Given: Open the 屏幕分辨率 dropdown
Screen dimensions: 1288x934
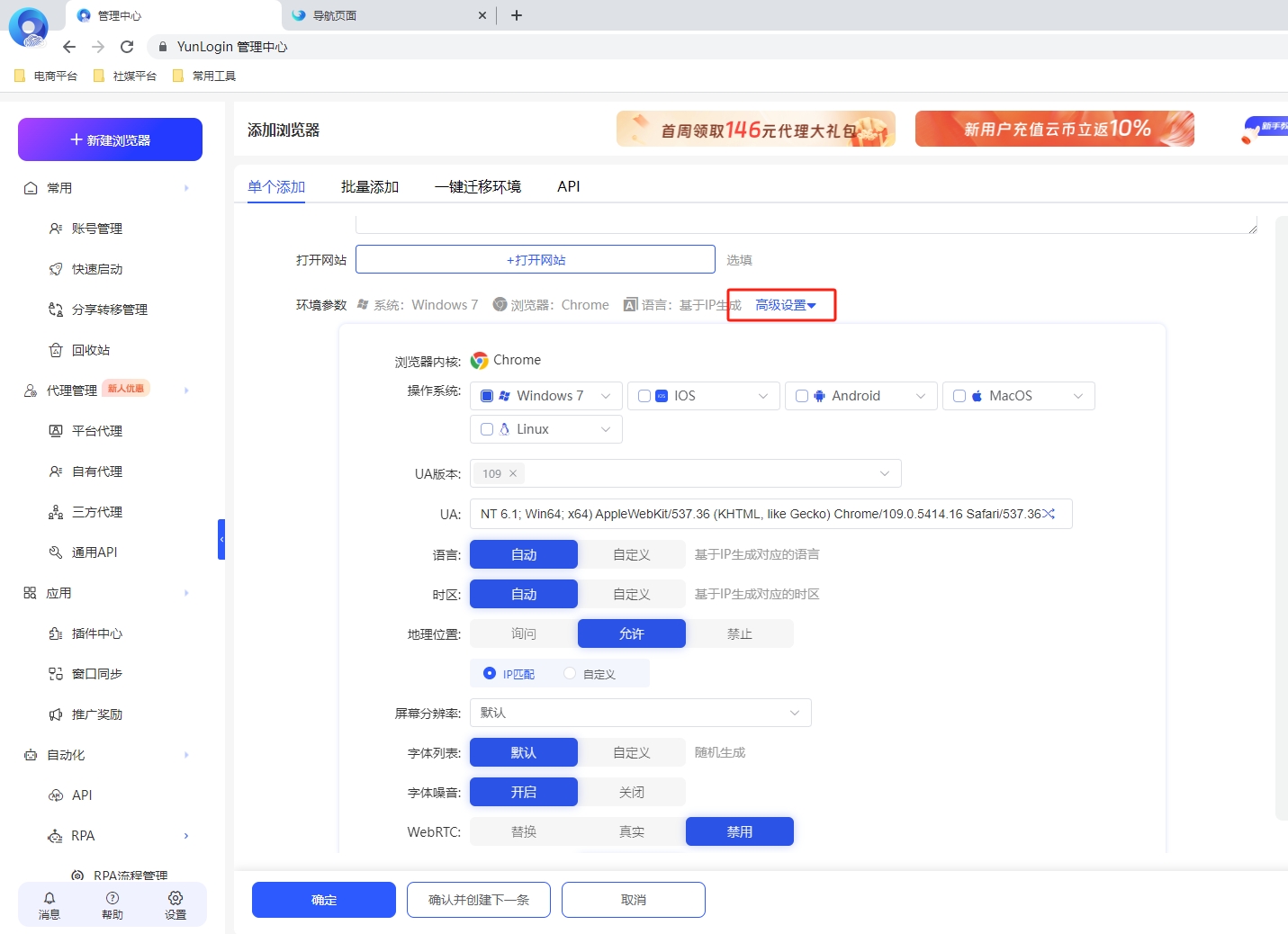Looking at the screenshot, I should click(x=641, y=713).
